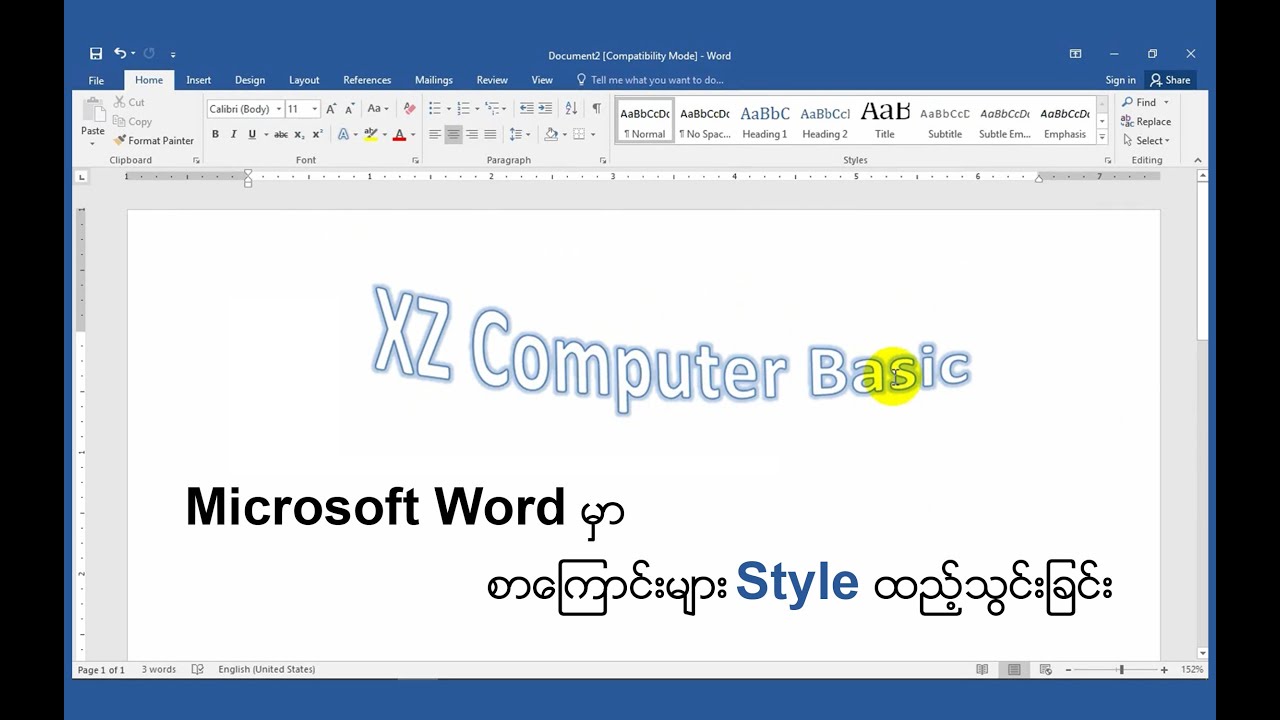The width and height of the screenshot is (1280, 720).
Task: Click the Share button
Action: pyautogui.click(x=1170, y=80)
